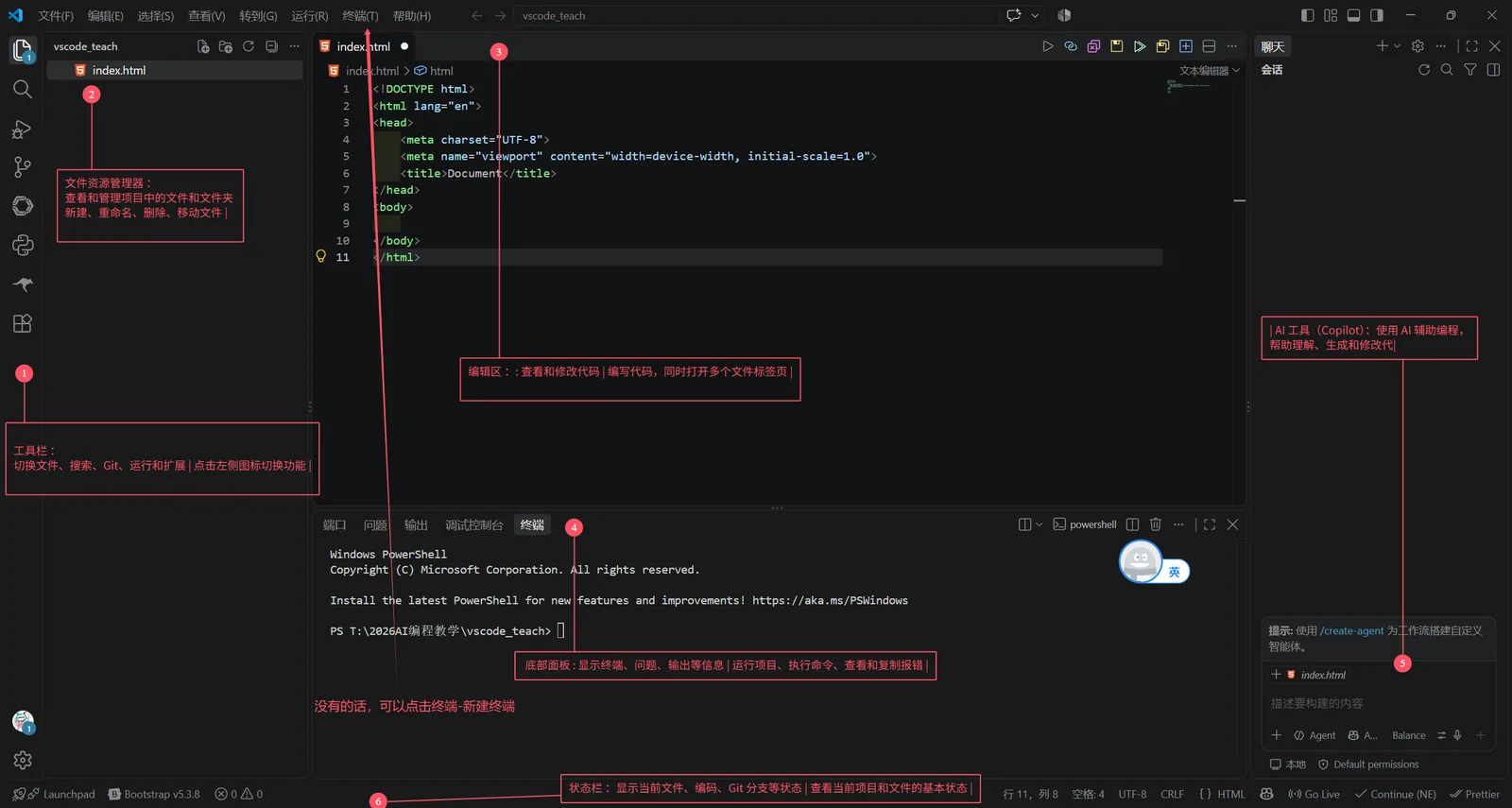Image resolution: width=1512 pixels, height=808 pixels.
Task: Open the Search view in activity bar
Action: [x=23, y=89]
